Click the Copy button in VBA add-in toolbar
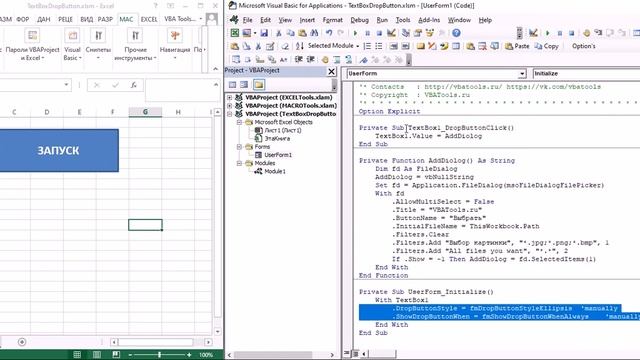The image size is (640, 360). point(547,46)
